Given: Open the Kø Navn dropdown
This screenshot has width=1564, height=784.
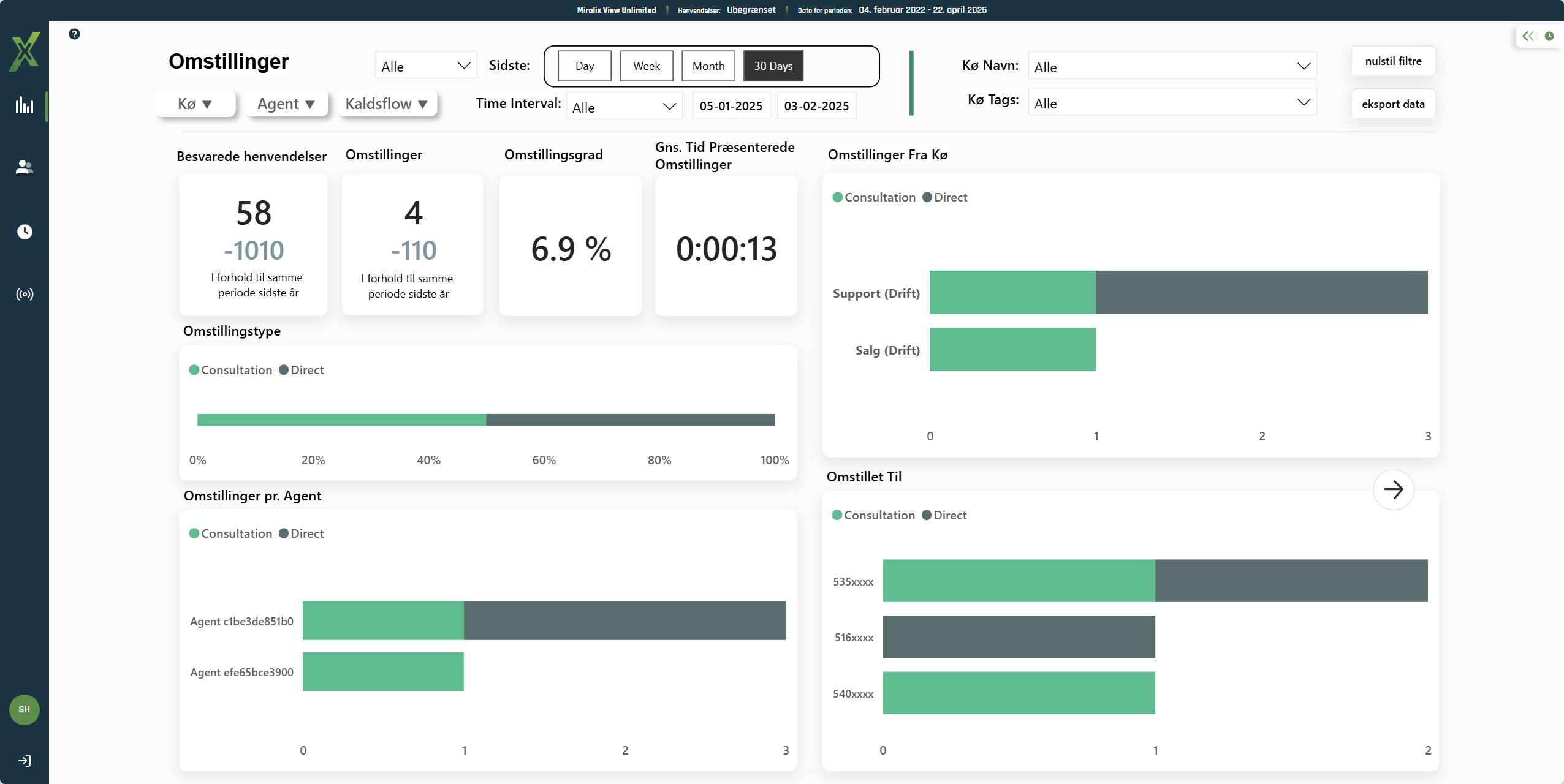Looking at the screenshot, I should (1171, 67).
